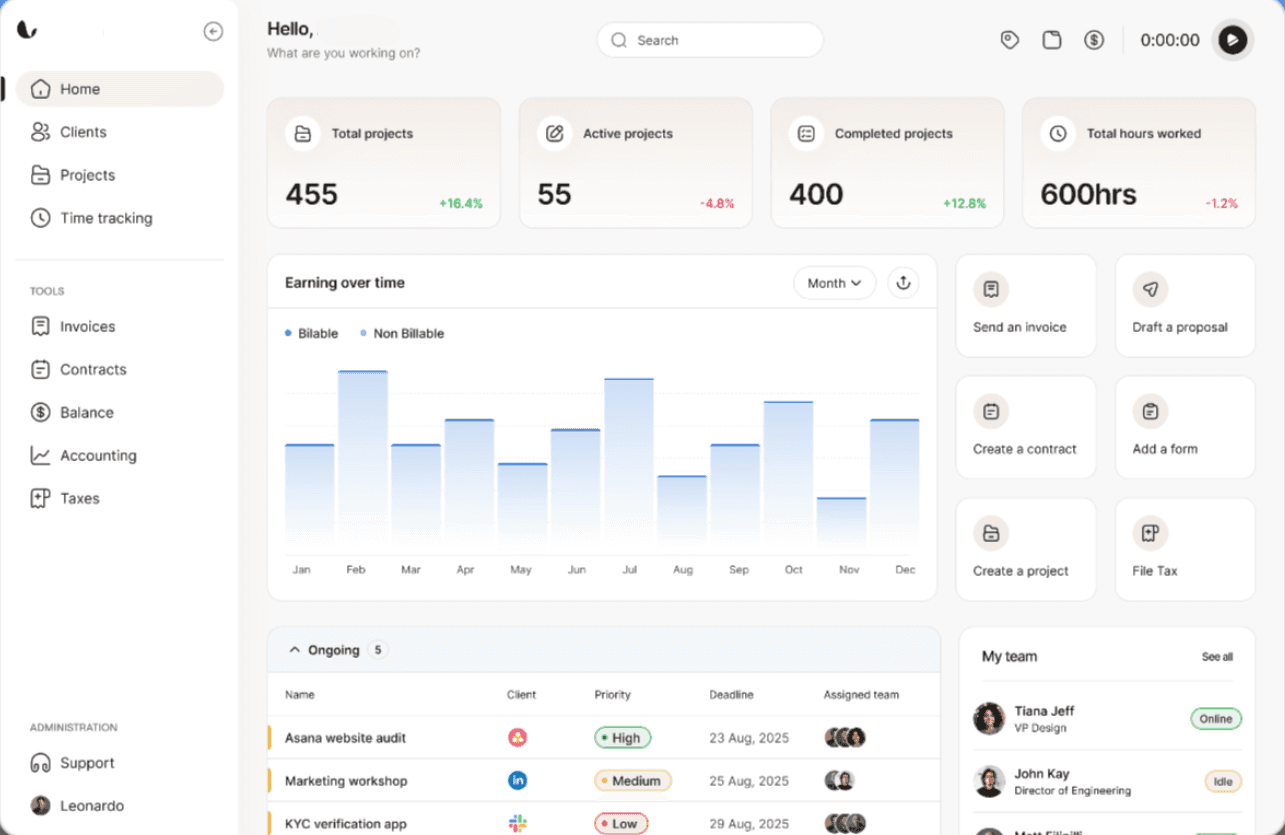This screenshot has height=835, width=1285.
Task: Open the Month period dropdown
Action: pos(835,283)
